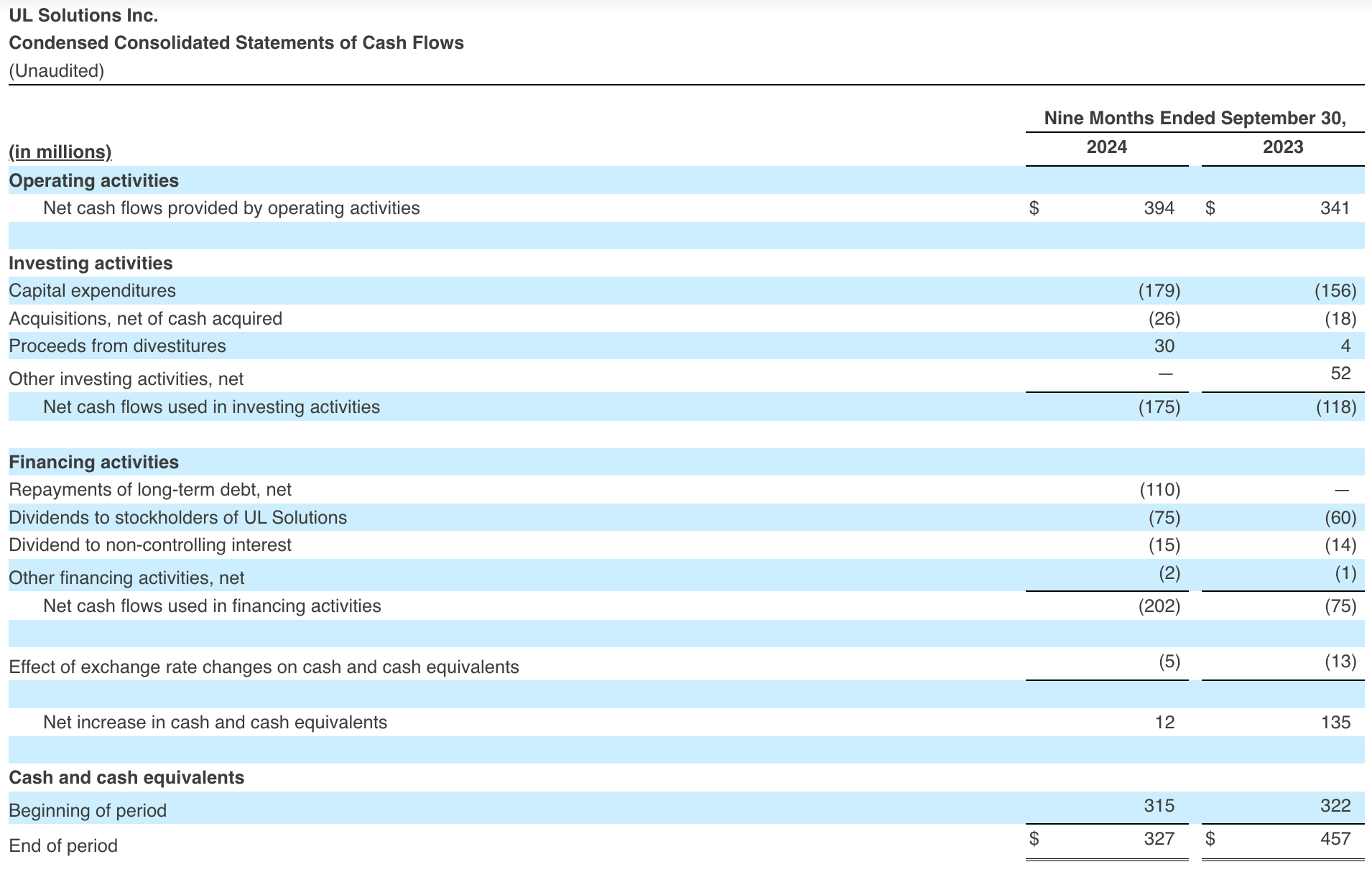Click the (202) financing total value
The image size is (1372, 872).
point(1159,606)
